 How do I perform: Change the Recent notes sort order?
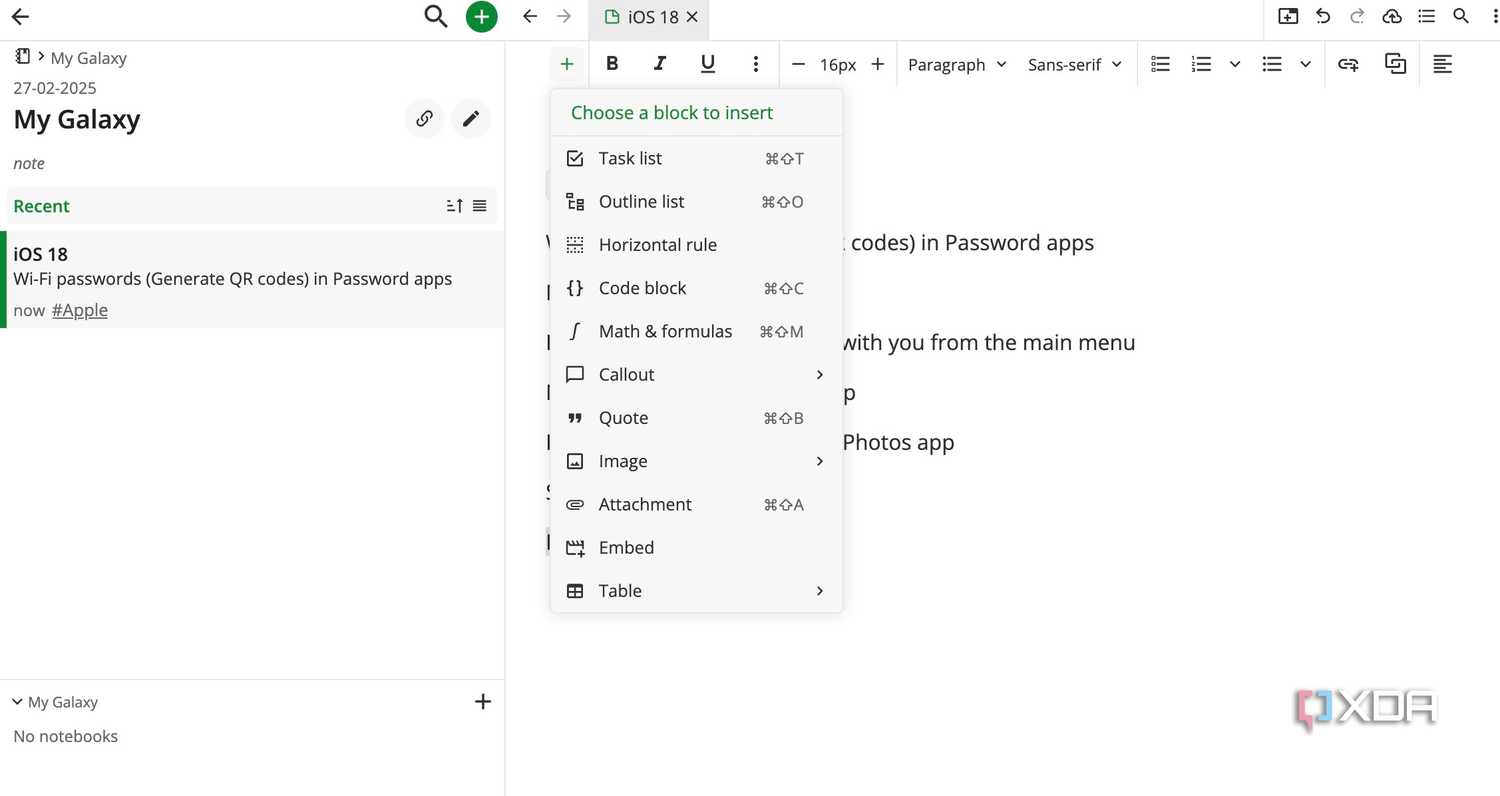(455, 206)
